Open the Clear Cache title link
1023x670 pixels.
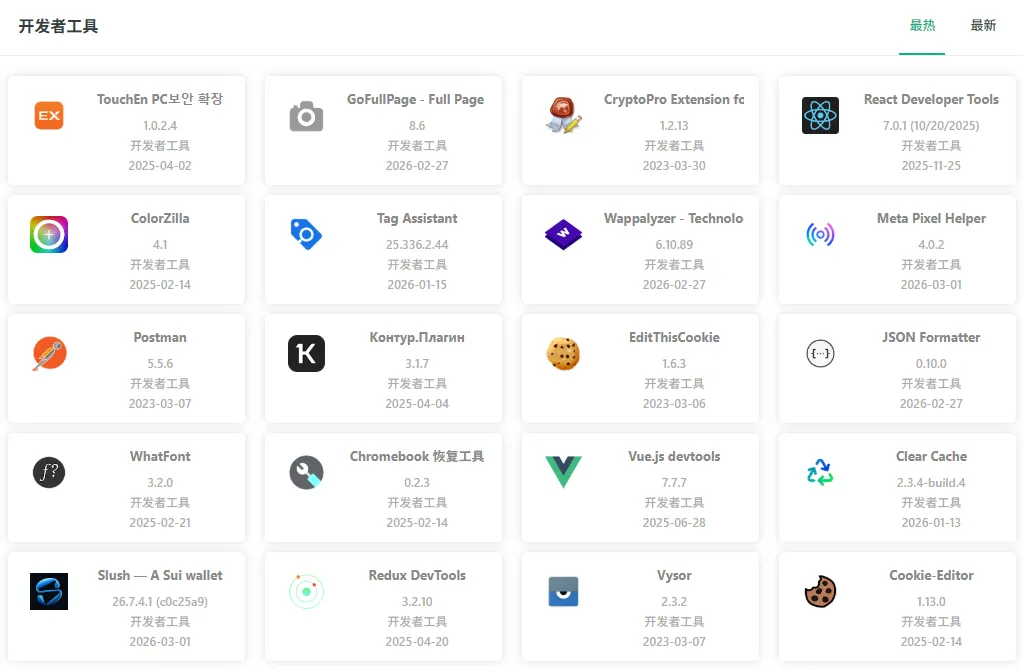[x=931, y=456]
